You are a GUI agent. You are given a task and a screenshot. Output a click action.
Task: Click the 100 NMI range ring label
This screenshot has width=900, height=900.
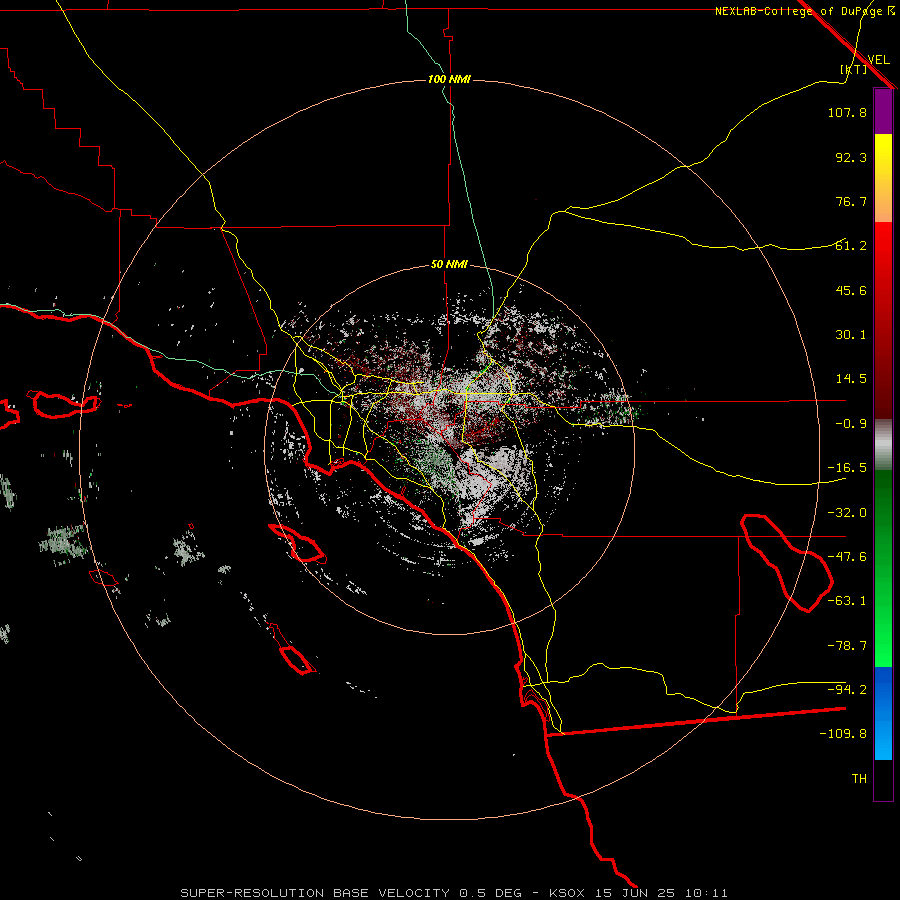pos(449,79)
